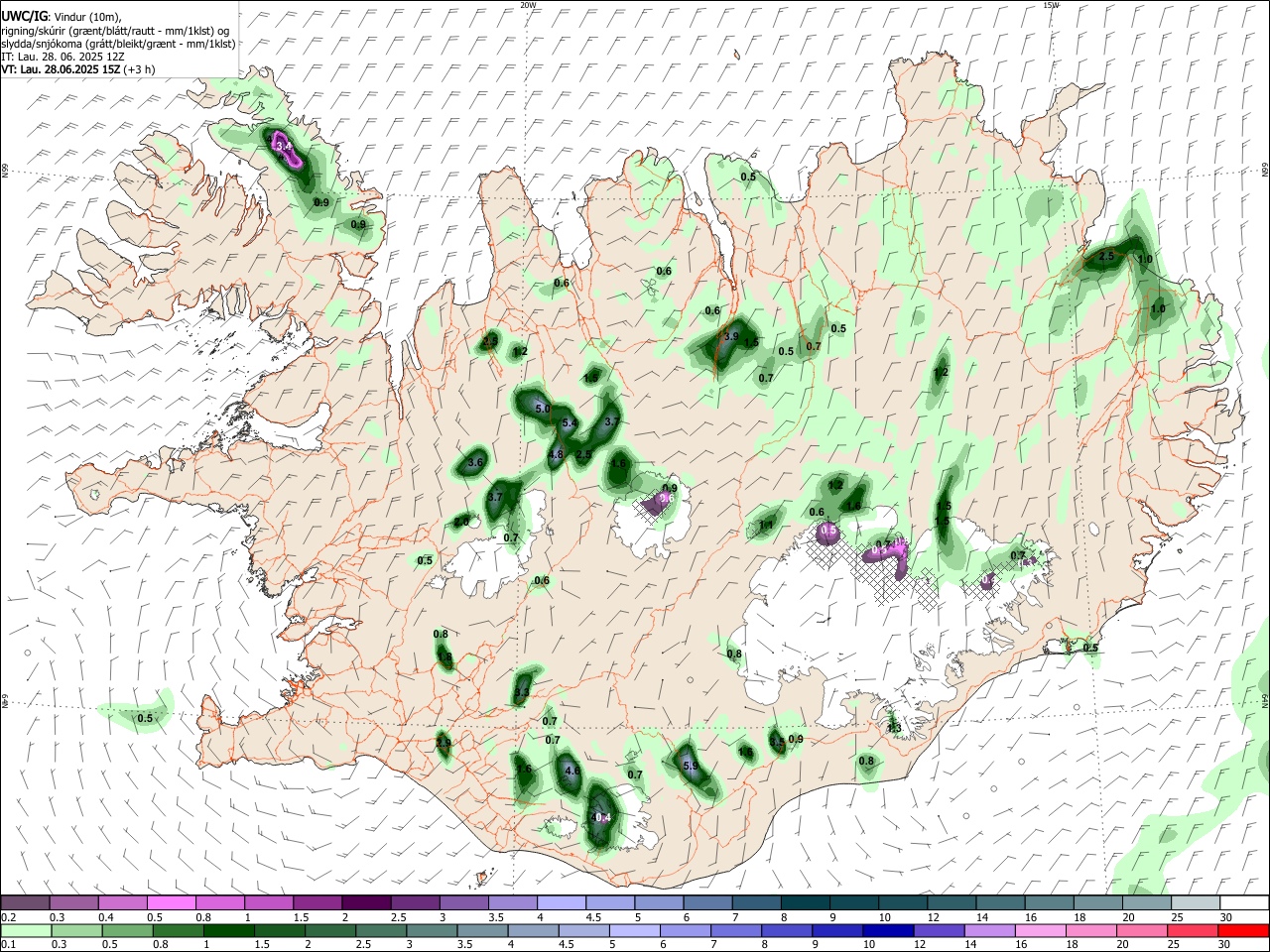Click the 3.9 precipitation value on map
Image resolution: width=1270 pixels, height=952 pixels.
point(732,337)
